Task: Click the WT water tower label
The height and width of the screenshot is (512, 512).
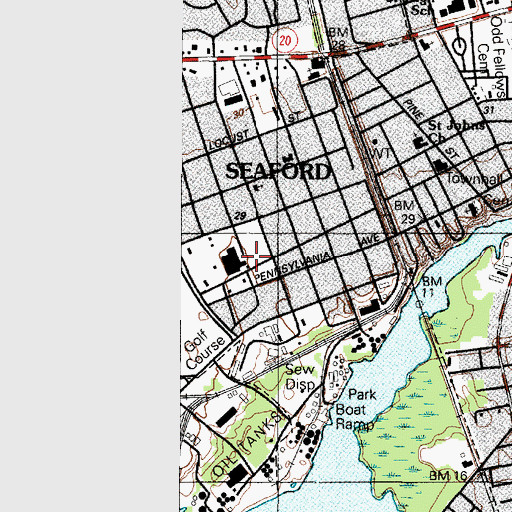Action: click(380, 153)
